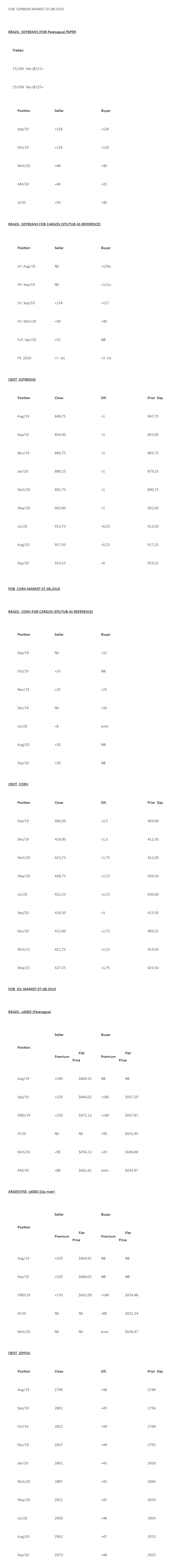Image resolution: width=187 pixels, height=1568 pixels.
Task: Open the FOB CORN MARKET 07.08.2019 heading
Action: (x=34, y=589)
